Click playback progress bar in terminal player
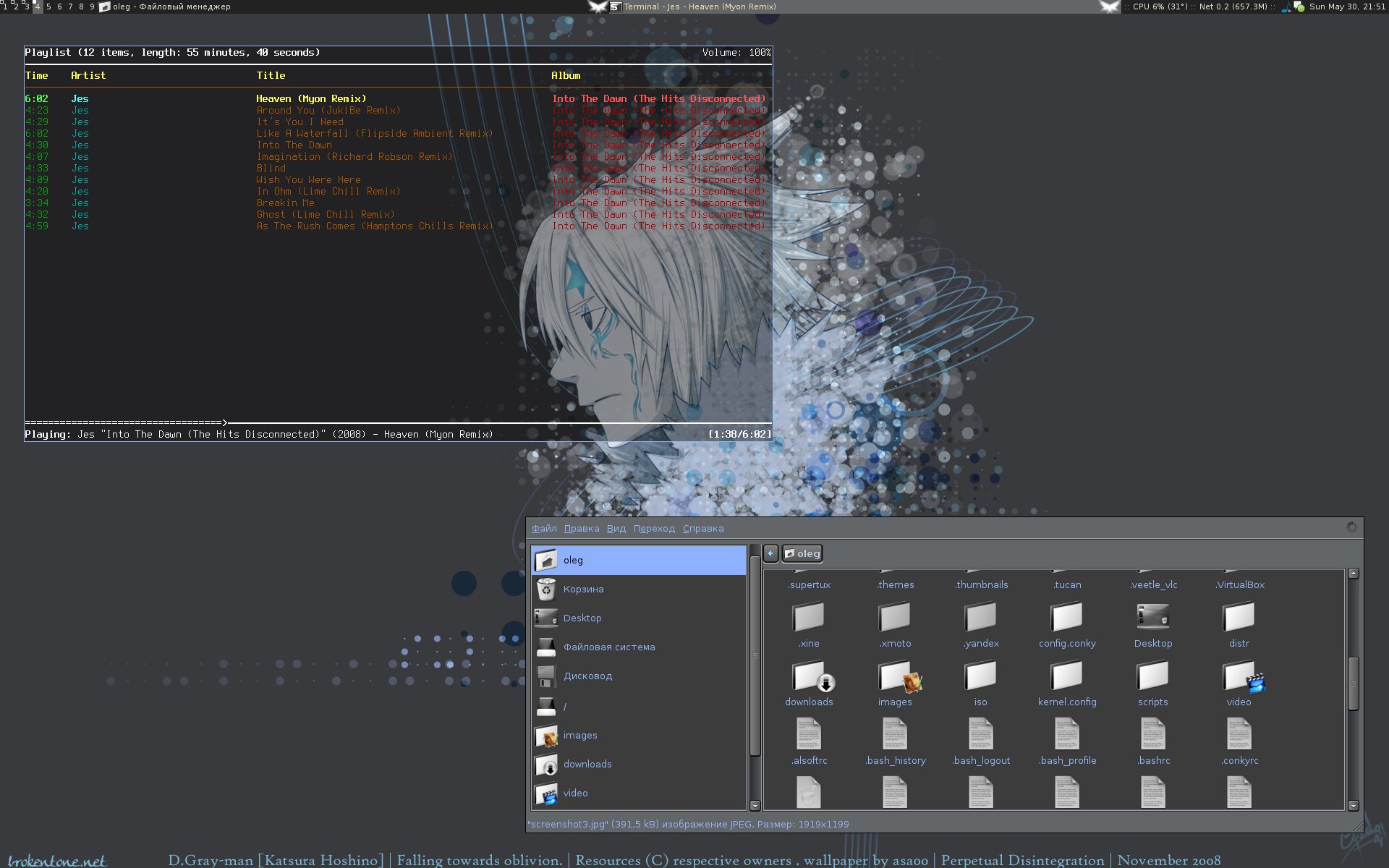1389x868 pixels. pos(398,422)
